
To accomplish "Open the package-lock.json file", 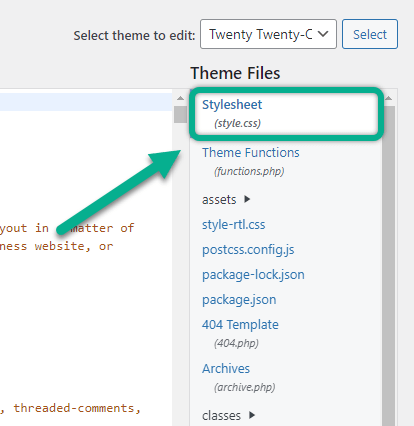I will click(x=253, y=275).
